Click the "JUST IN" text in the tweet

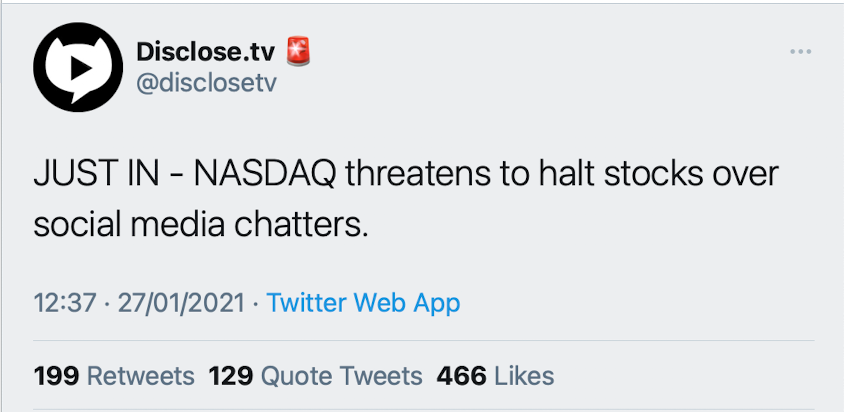(98, 174)
